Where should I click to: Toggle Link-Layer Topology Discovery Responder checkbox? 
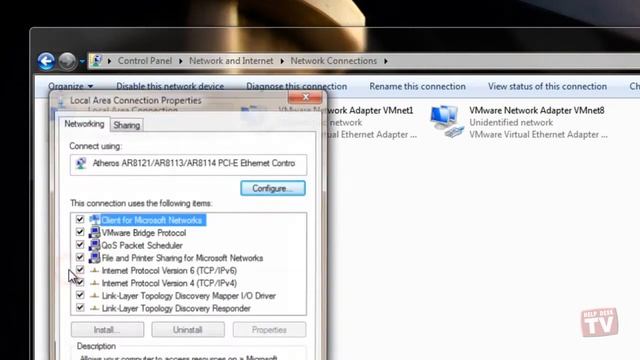[80, 308]
